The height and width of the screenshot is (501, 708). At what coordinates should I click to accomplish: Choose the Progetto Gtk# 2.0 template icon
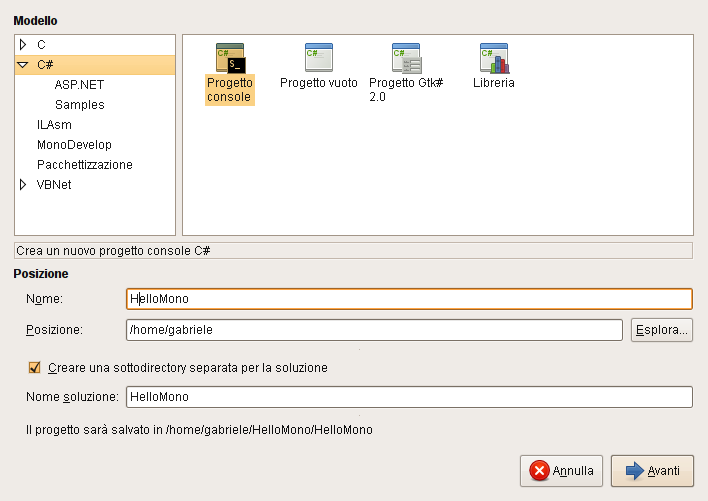[x=406, y=58]
